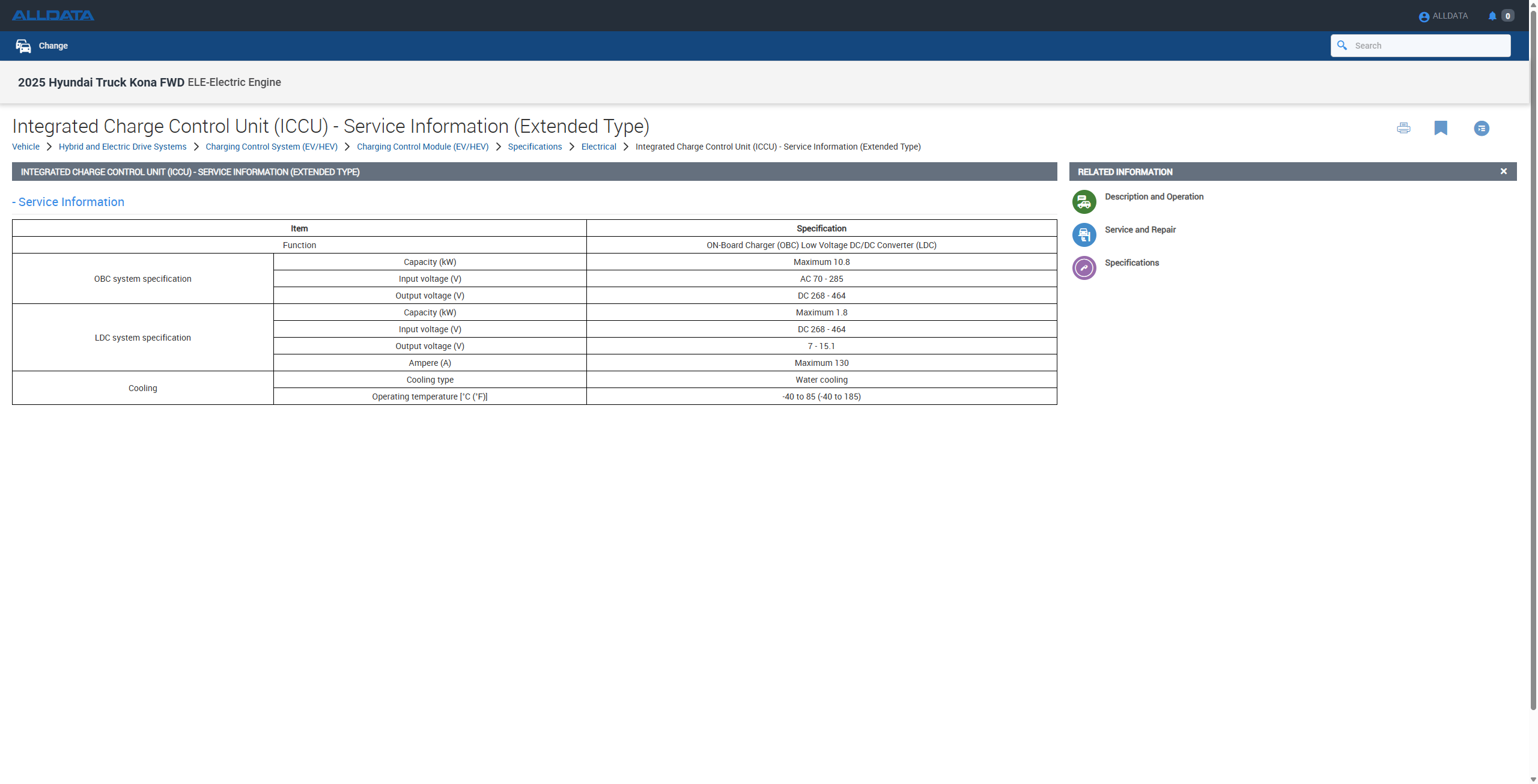This screenshot has height=784, width=1538.
Task: Click the ALLDATA user account icon
Action: click(1424, 17)
